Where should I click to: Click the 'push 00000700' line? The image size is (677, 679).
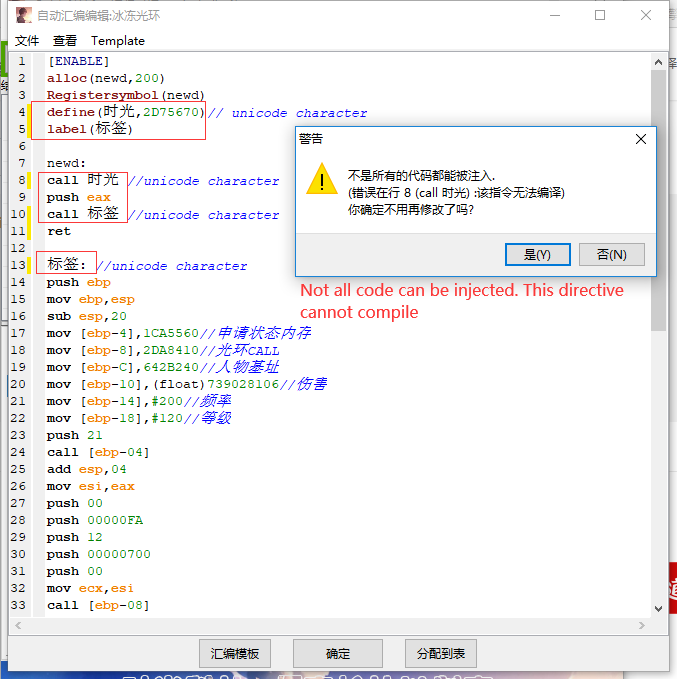tap(99, 554)
